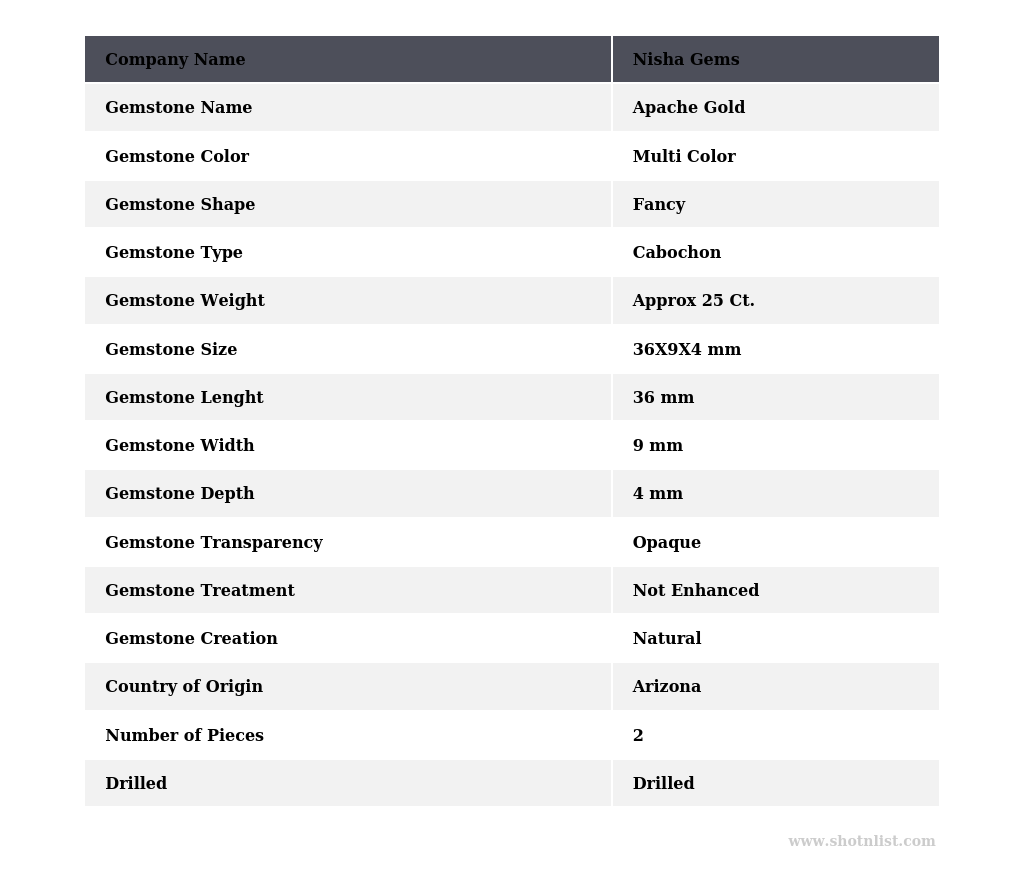
Task: Click the Drilled value in last row
Action: (663, 784)
